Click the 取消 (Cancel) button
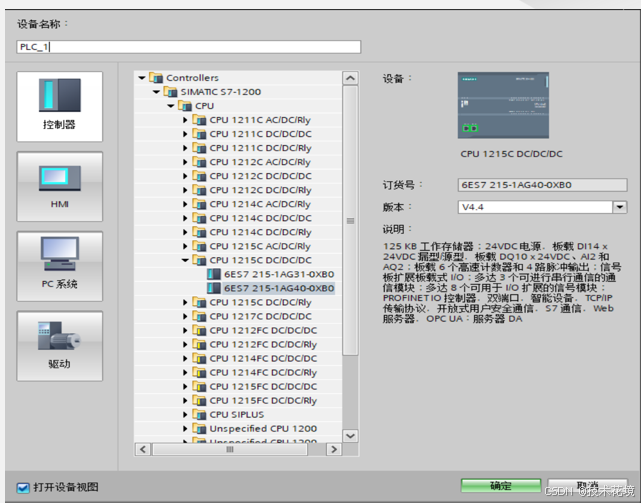The width and height of the screenshot is (641, 503). coord(587,486)
